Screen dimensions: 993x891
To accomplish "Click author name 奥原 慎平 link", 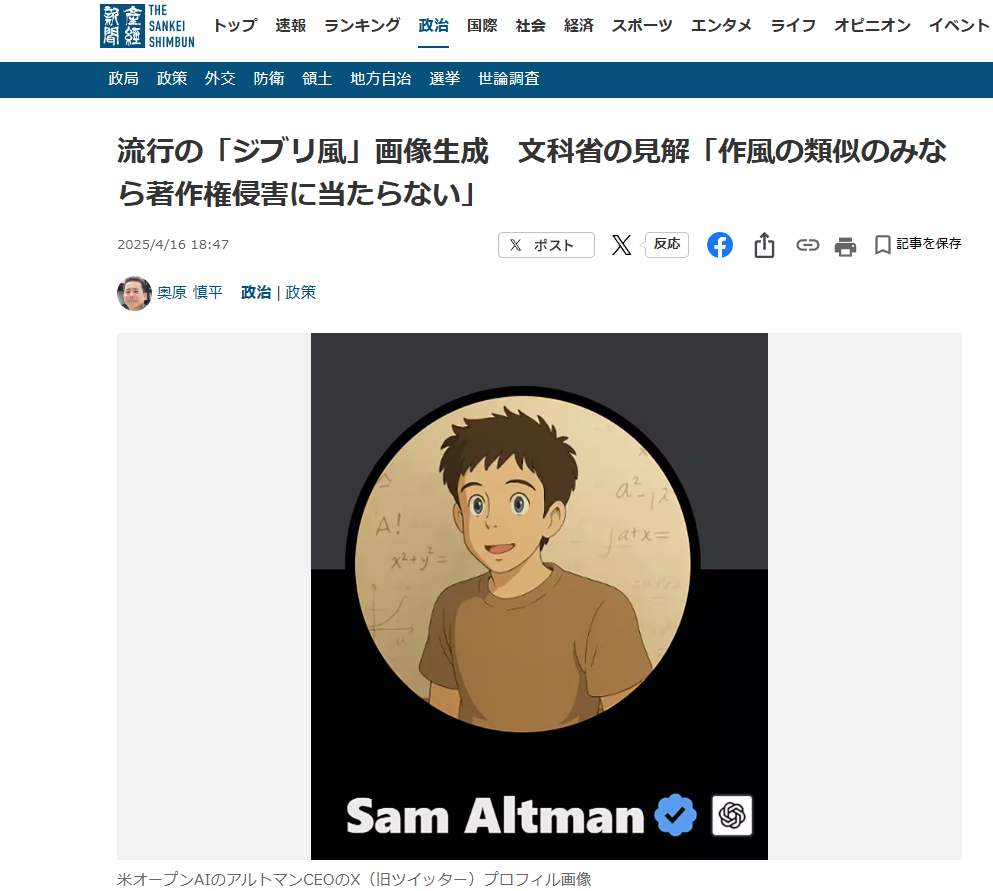I will coord(190,293).
